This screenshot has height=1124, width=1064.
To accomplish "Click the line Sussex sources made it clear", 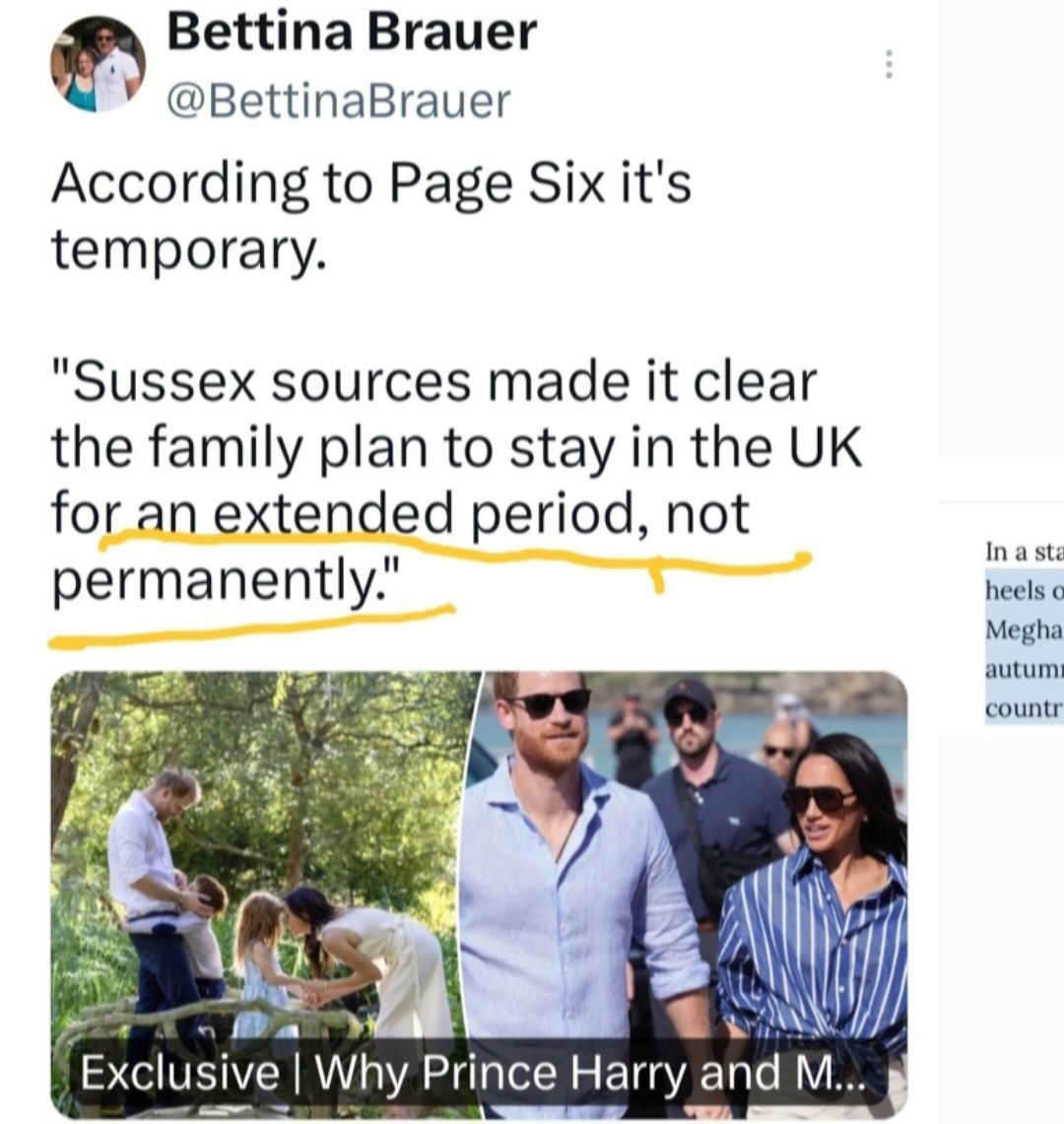I will point(434,381).
